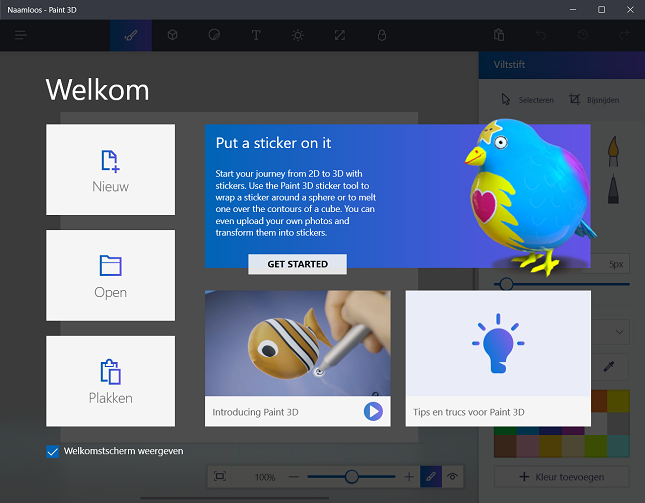Open the History icon
Viewport: 645px width, 503px height.
tap(582, 35)
